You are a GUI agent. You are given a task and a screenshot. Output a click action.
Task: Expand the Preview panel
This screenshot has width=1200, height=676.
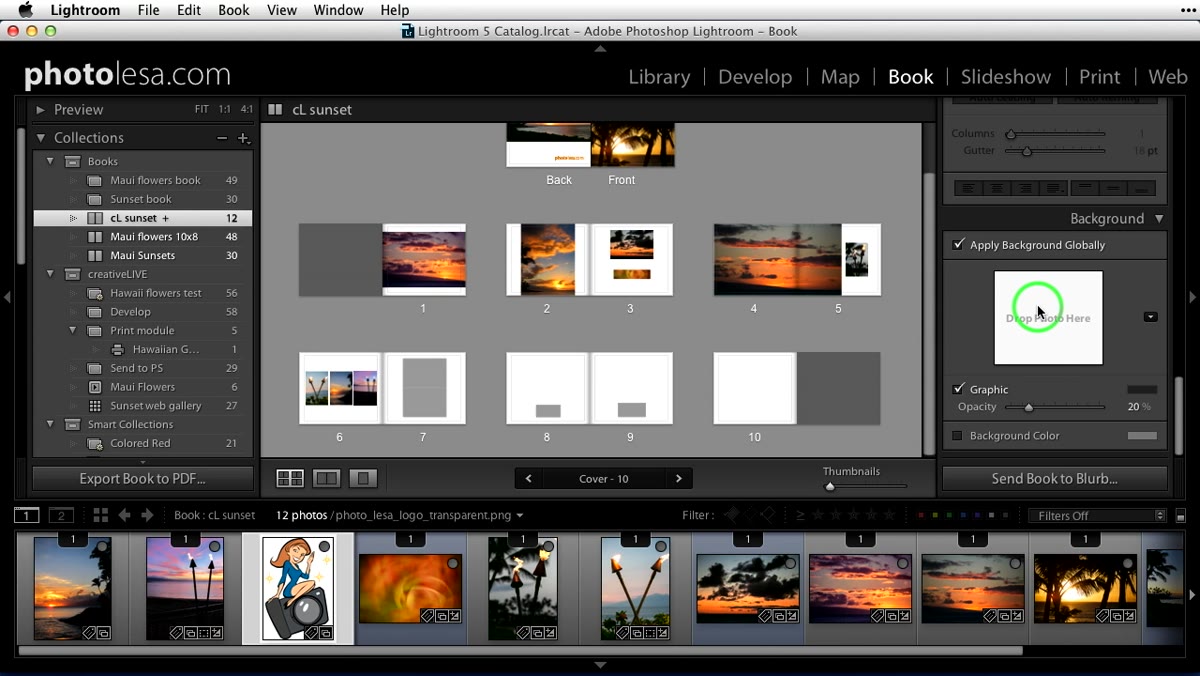coord(40,110)
